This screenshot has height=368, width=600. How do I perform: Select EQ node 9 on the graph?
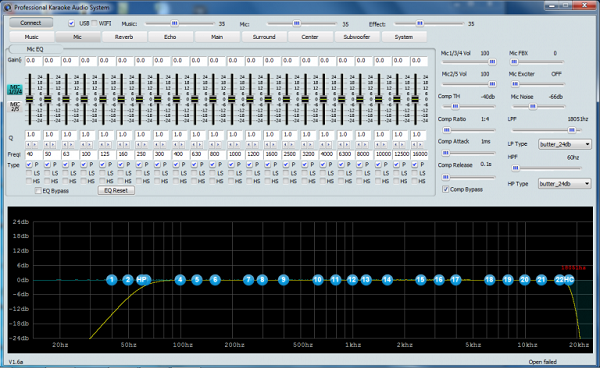283,280
